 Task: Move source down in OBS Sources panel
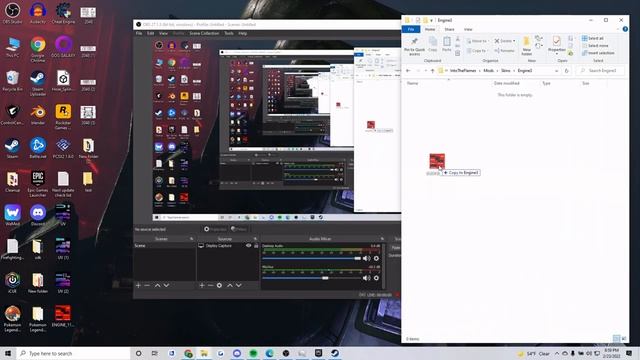click(238, 285)
